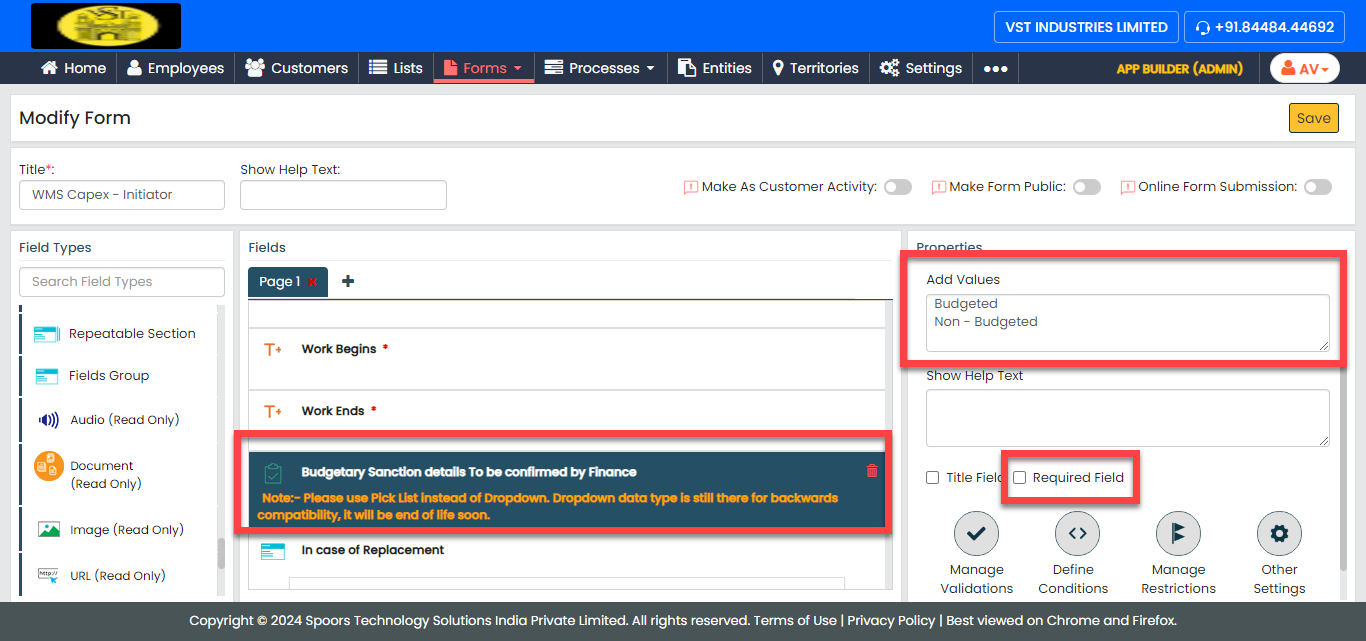The width and height of the screenshot is (1366, 641).
Task: Click into the Search Field Types box
Action: tap(122, 282)
